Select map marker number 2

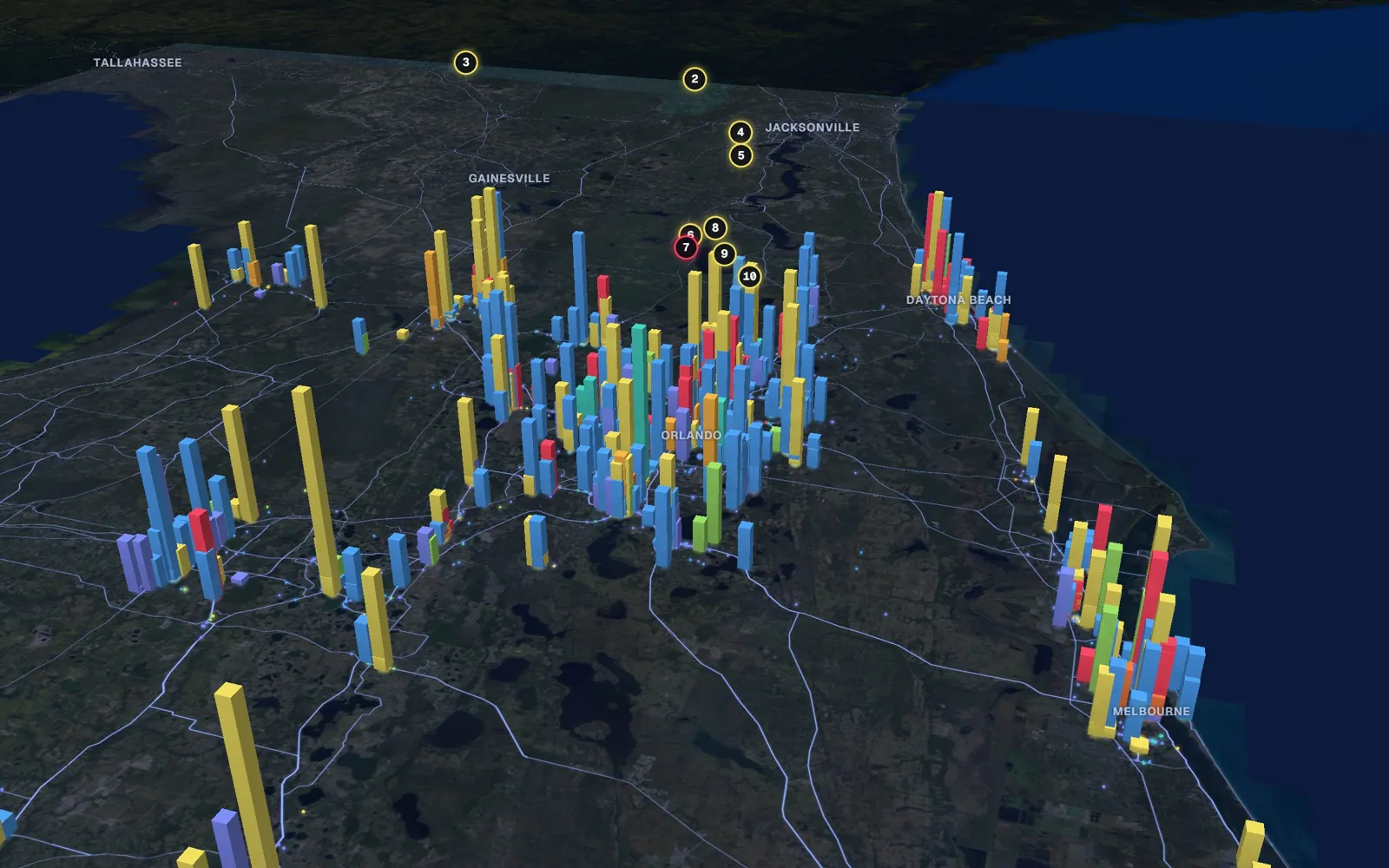pyautogui.click(x=694, y=79)
